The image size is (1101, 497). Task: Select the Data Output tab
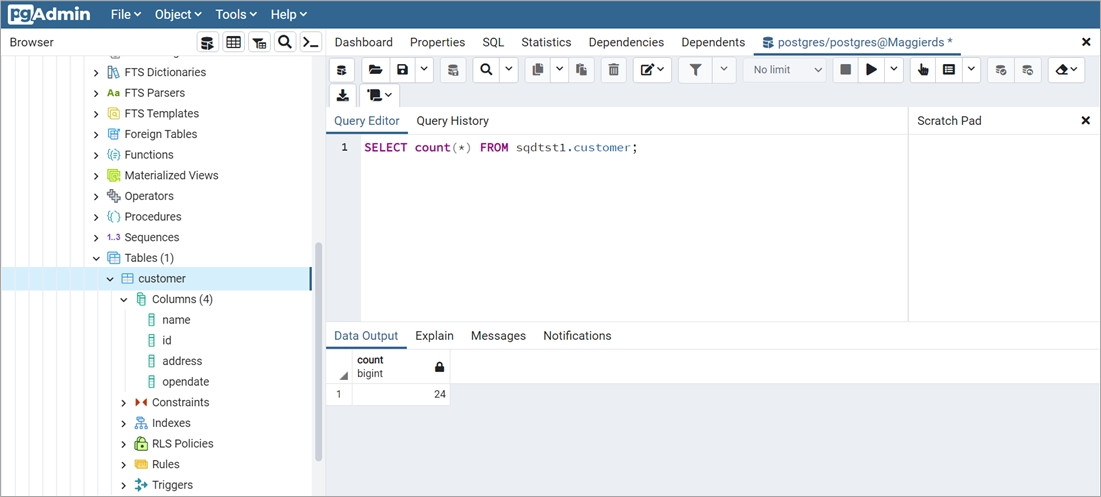(366, 336)
